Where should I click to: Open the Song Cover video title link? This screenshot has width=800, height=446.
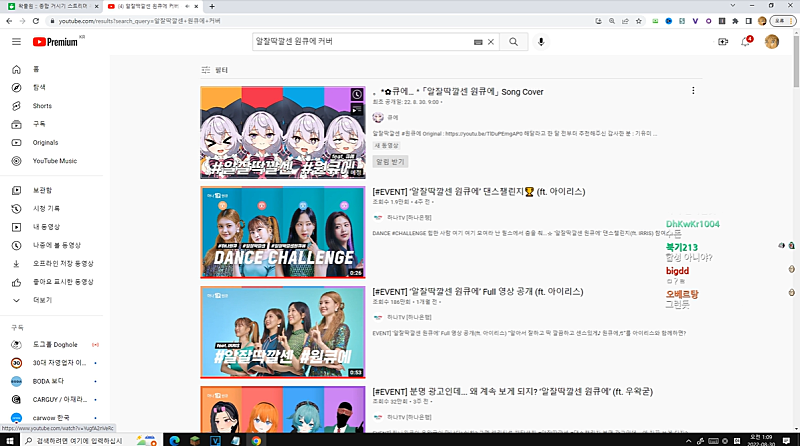[x=460, y=92]
